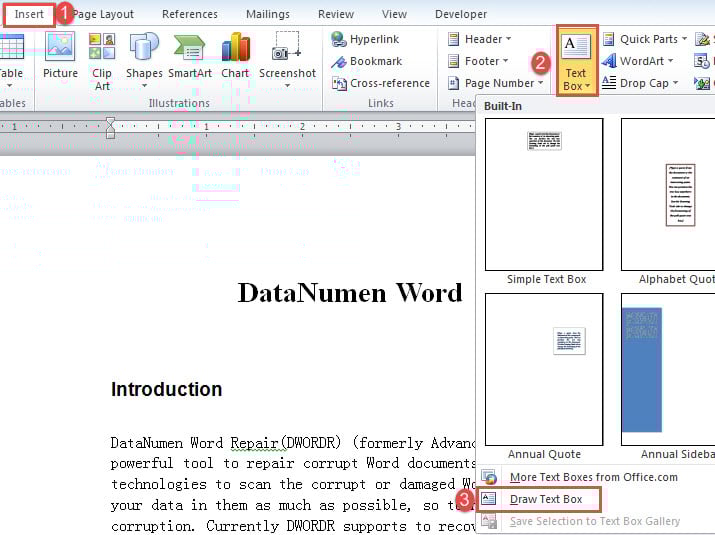The height and width of the screenshot is (535, 715).
Task: Open the References tab
Action: pos(190,14)
